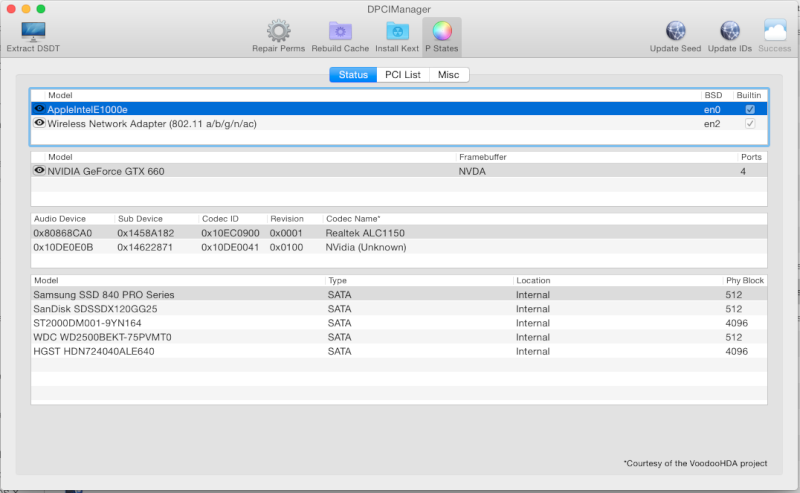Click the Success cloud icon
Image resolution: width=800 pixels, height=493 pixels.
click(774, 31)
